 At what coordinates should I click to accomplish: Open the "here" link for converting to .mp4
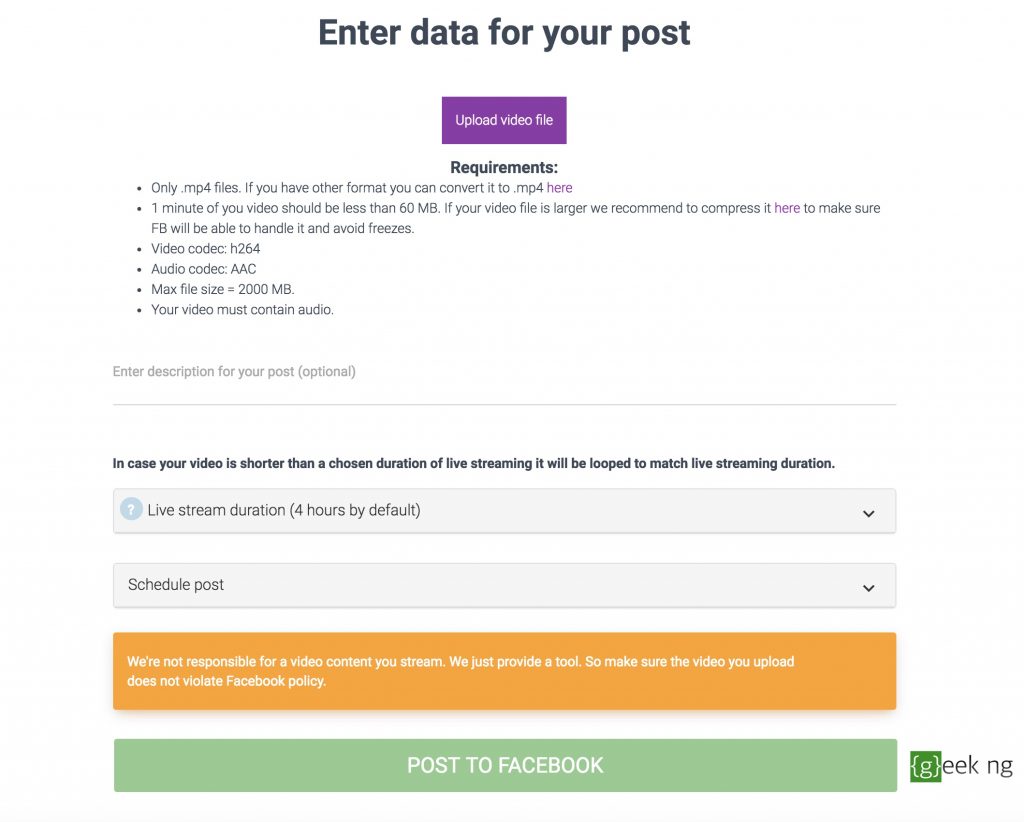pyautogui.click(x=559, y=187)
